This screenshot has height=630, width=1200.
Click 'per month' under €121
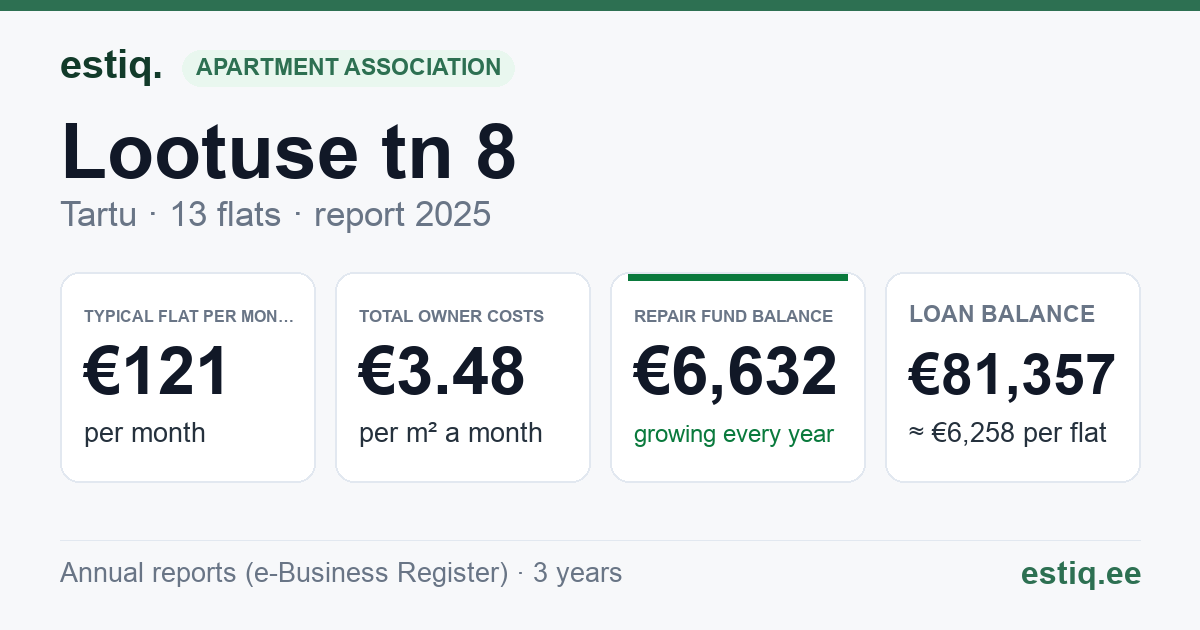click(145, 433)
